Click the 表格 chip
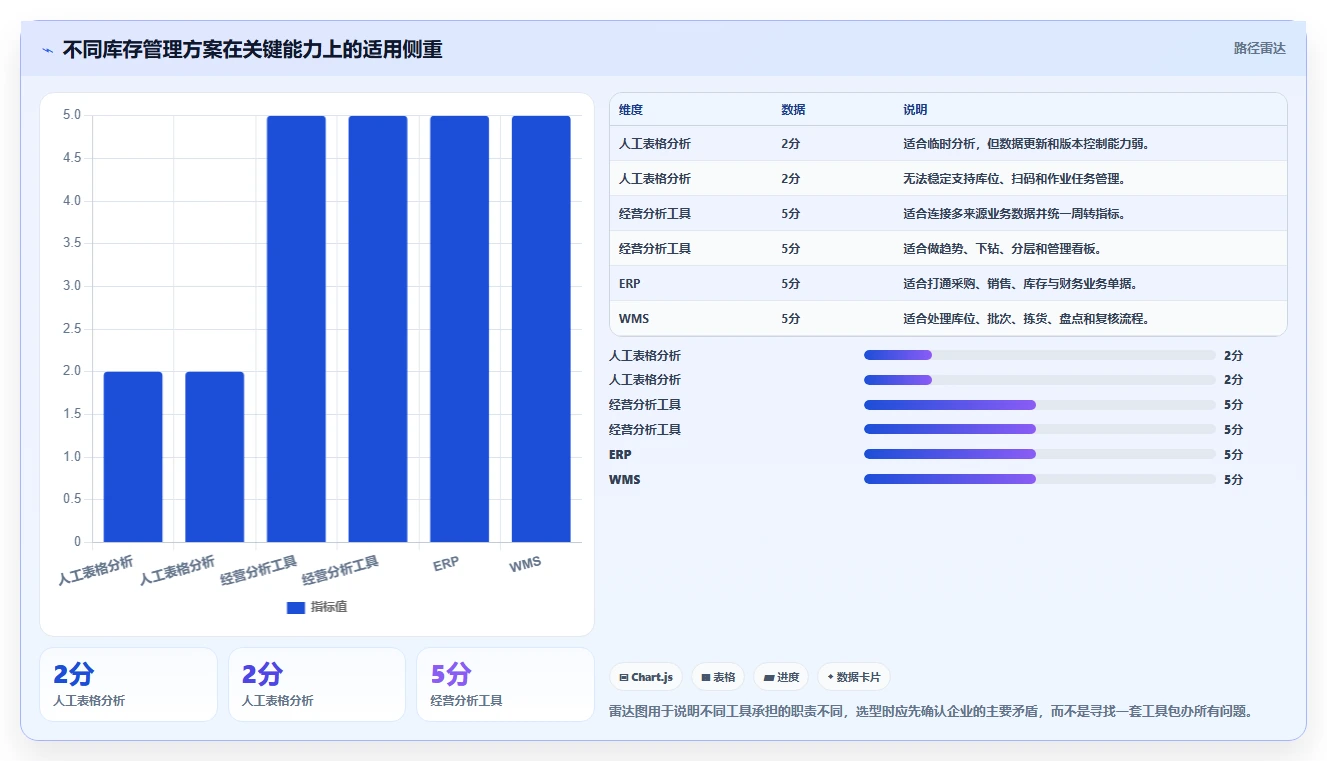Image resolution: width=1327 pixels, height=761 pixels. click(718, 677)
